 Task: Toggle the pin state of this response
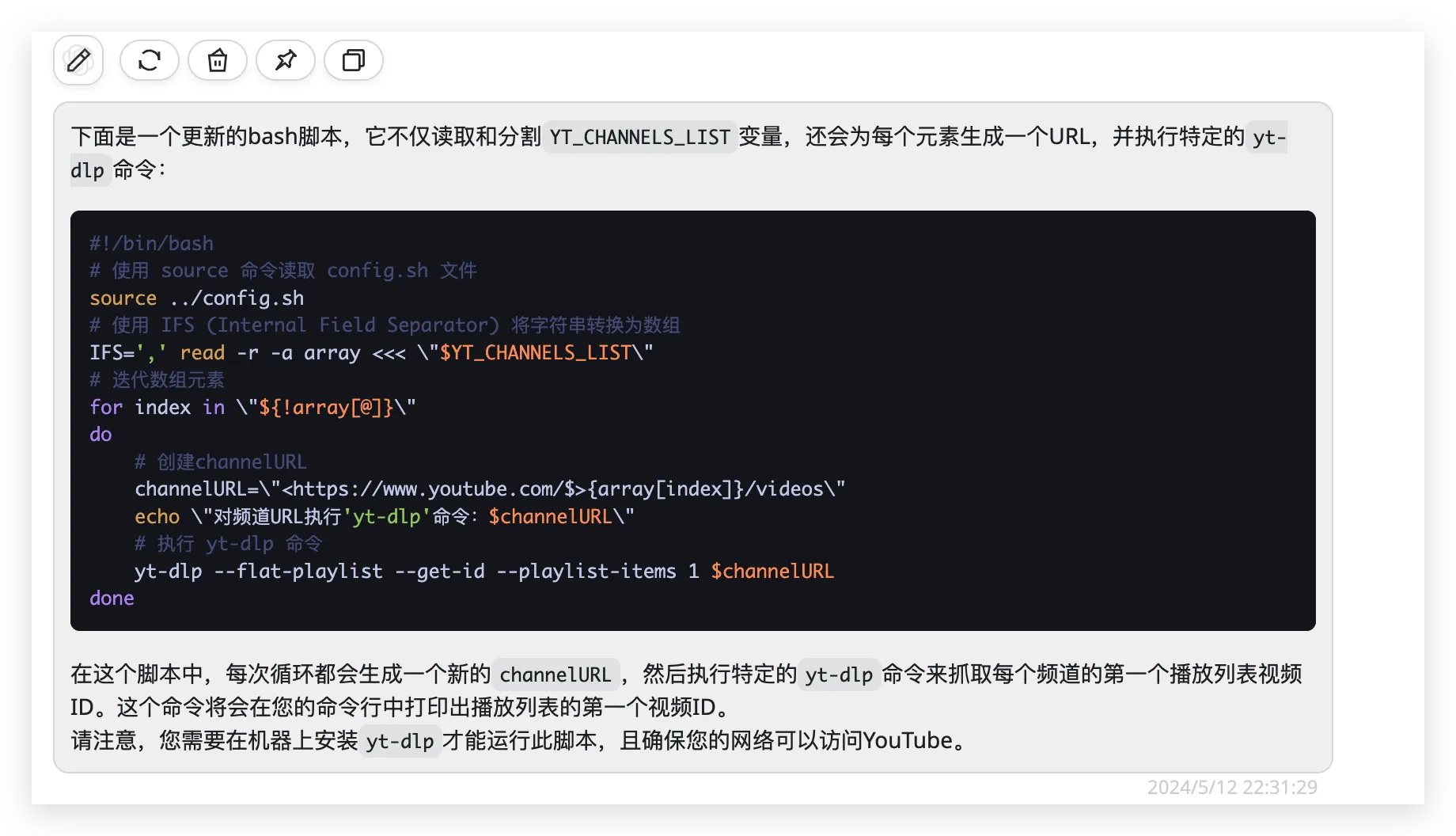coord(285,60)
